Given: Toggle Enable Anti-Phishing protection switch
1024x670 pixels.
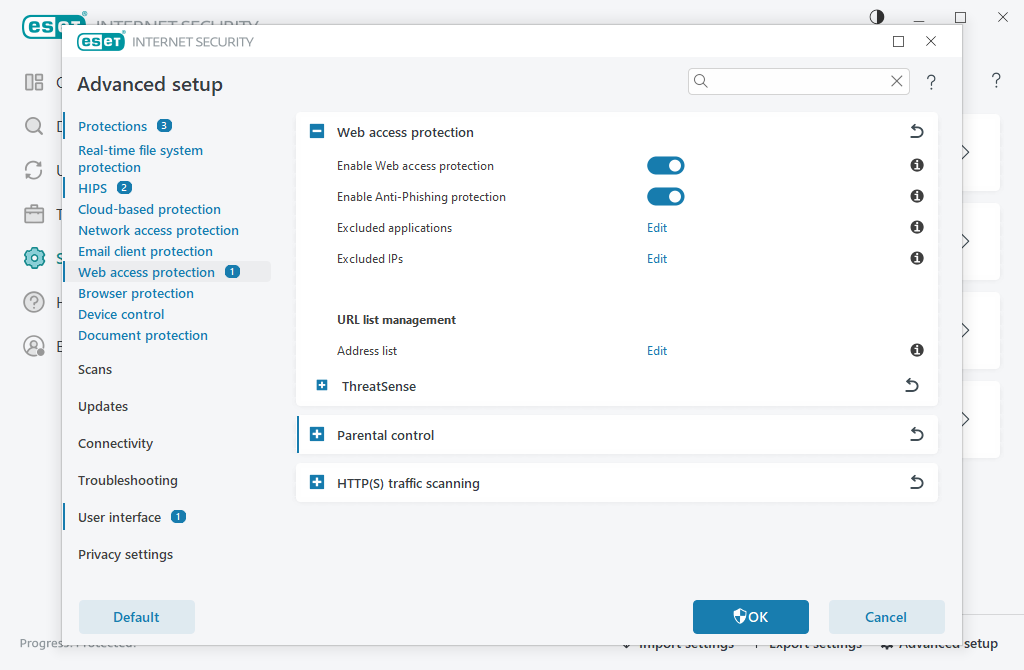Looking at the screenshot, I should (x=665, y=197).
